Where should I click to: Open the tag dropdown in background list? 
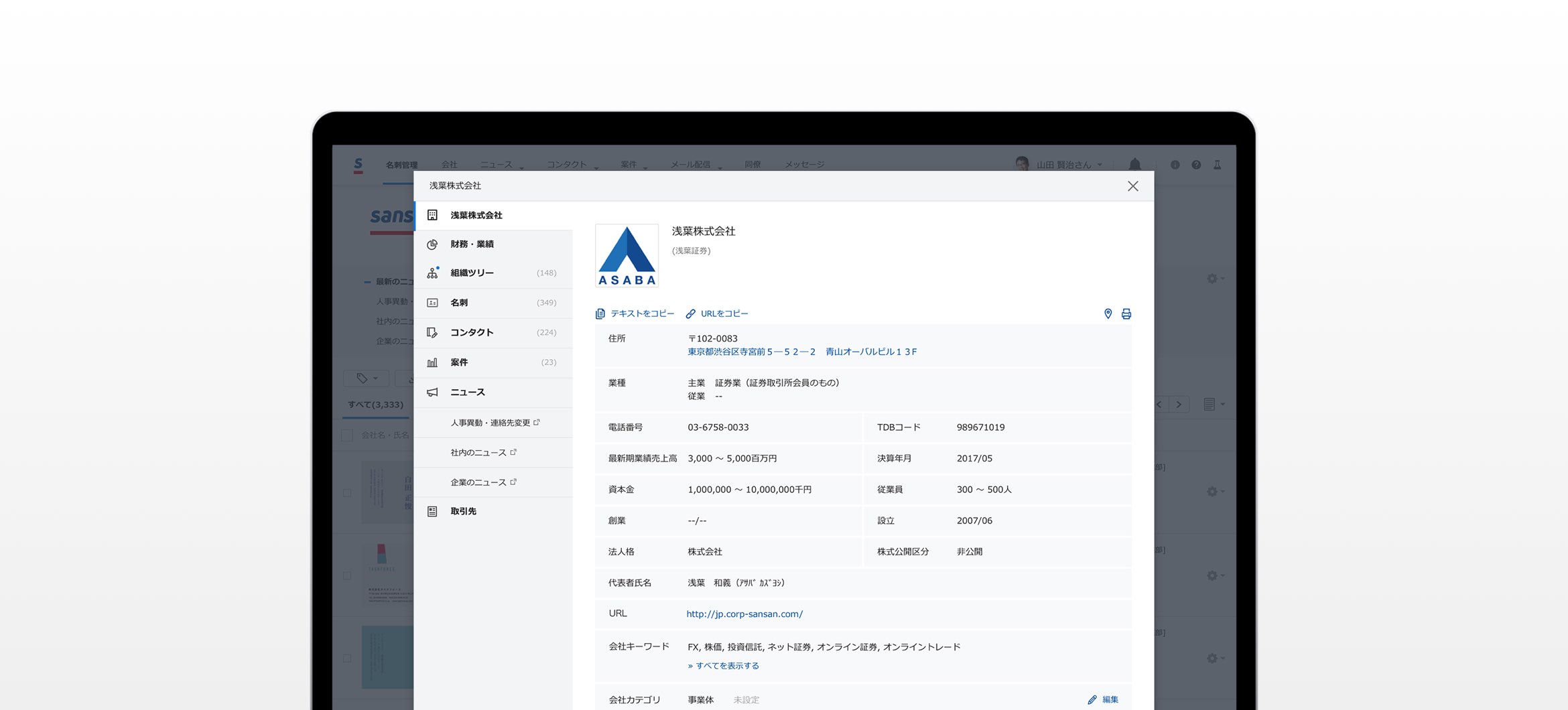point(366,378)
